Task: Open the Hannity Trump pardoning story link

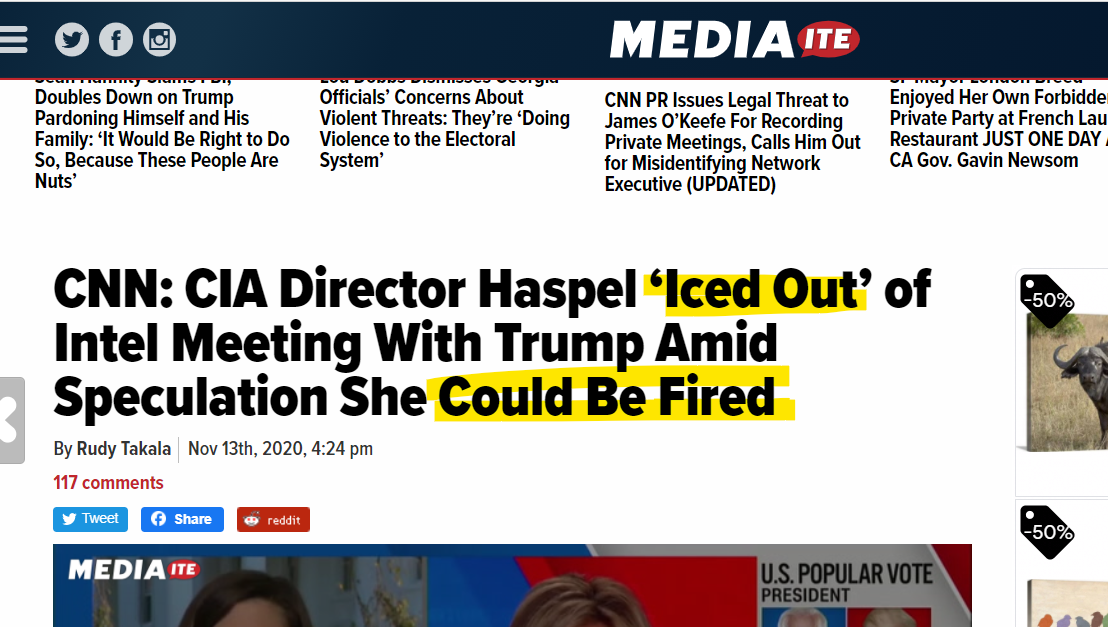Action: pyautogui.click(x=163, y=134)
